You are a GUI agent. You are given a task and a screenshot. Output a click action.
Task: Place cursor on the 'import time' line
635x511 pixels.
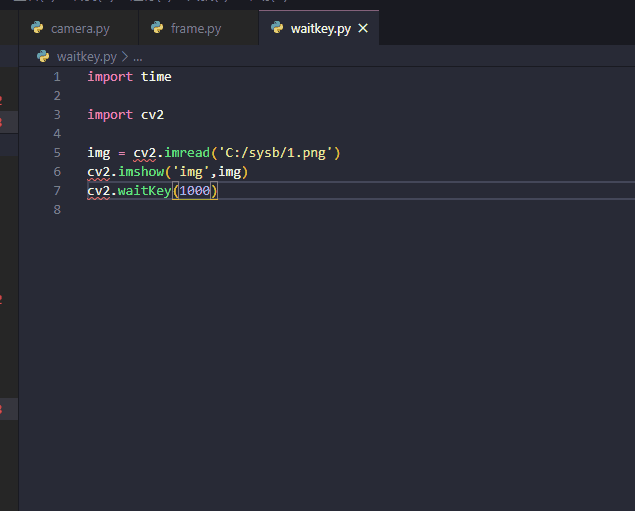[x=129, y=77]
